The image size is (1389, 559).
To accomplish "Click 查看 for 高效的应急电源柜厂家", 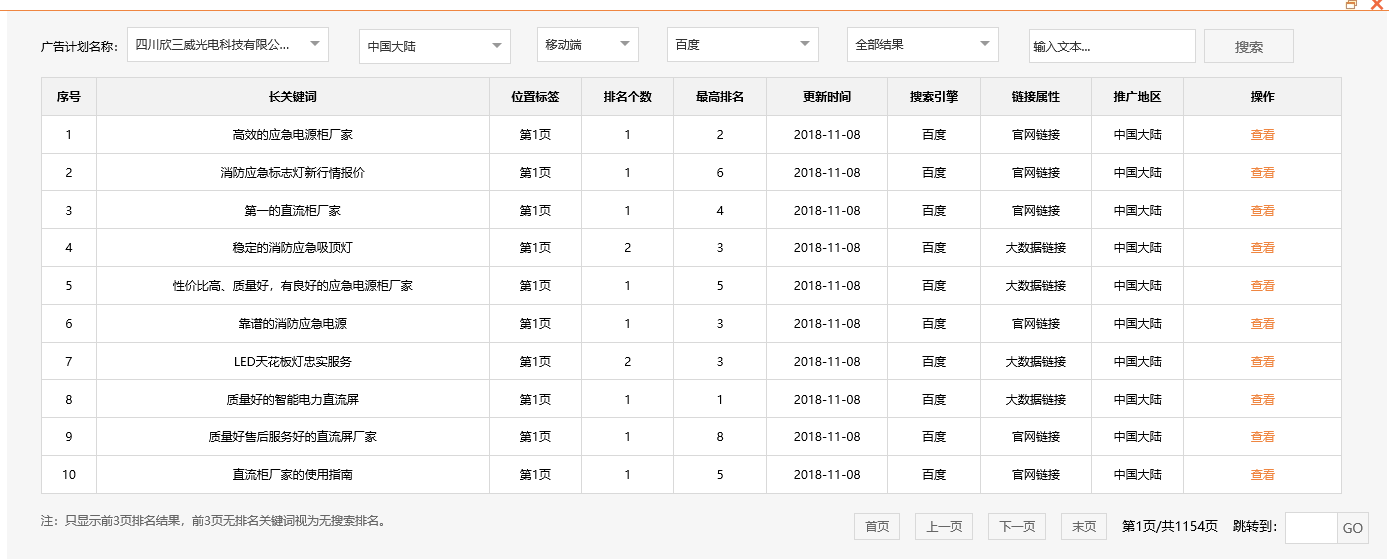I will (x=1262, y=135).
